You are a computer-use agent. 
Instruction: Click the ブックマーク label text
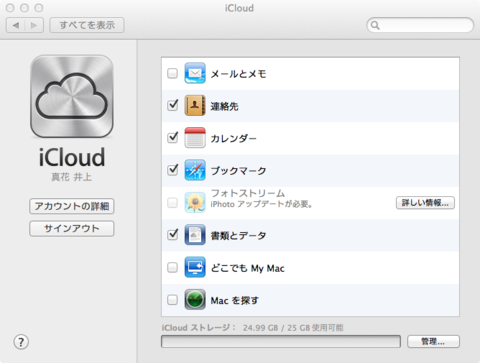click(x=238, y=171)
